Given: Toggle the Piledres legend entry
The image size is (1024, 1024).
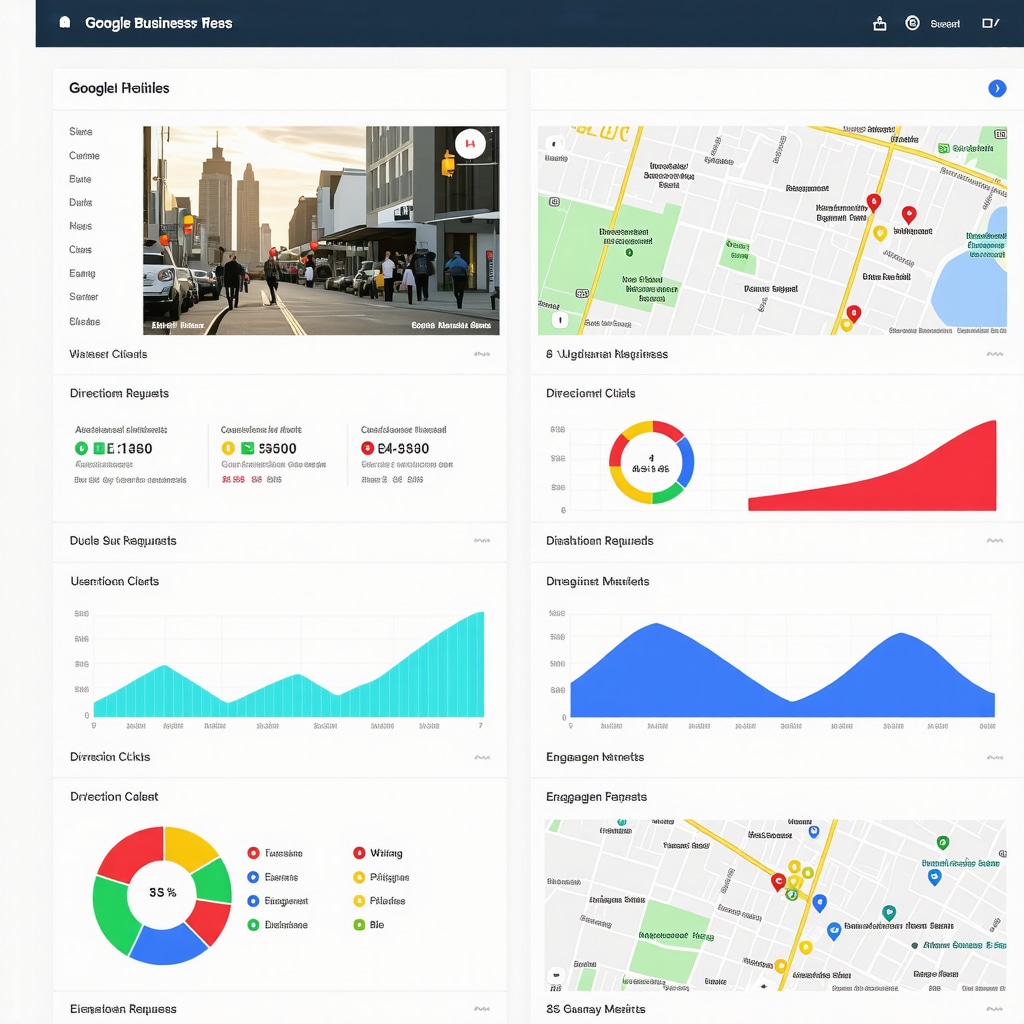Looking at the screenshot, I should tap(379, 901).
